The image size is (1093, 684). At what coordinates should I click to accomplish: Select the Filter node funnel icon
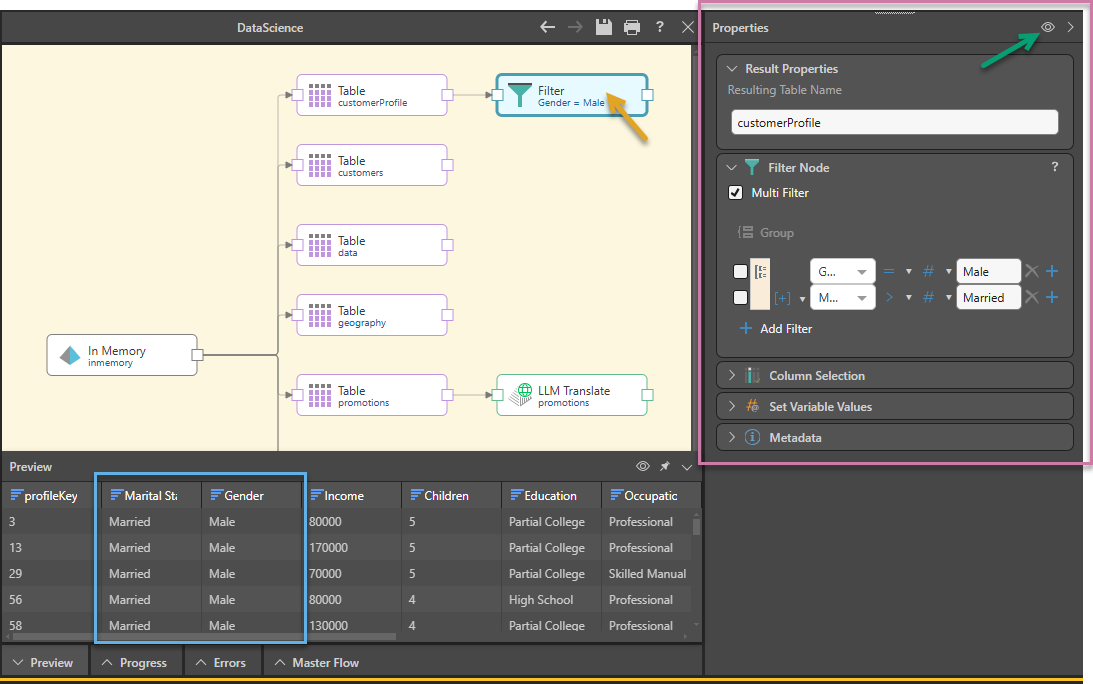[x=520, y=95]
